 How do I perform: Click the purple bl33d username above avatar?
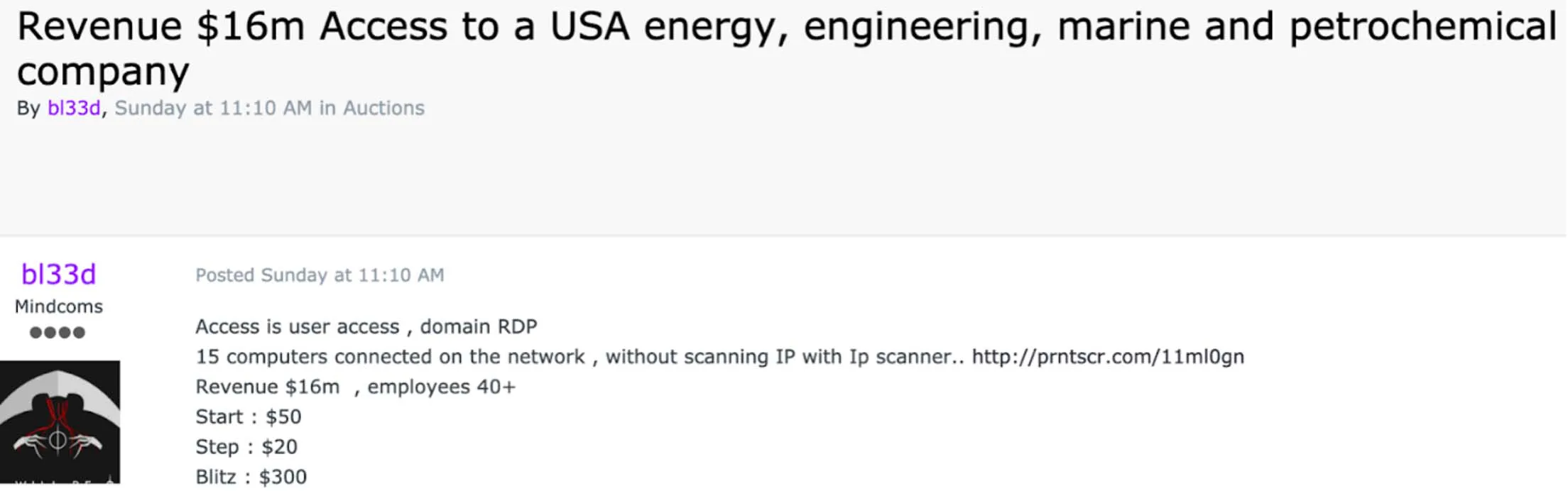tap(58, 274)
